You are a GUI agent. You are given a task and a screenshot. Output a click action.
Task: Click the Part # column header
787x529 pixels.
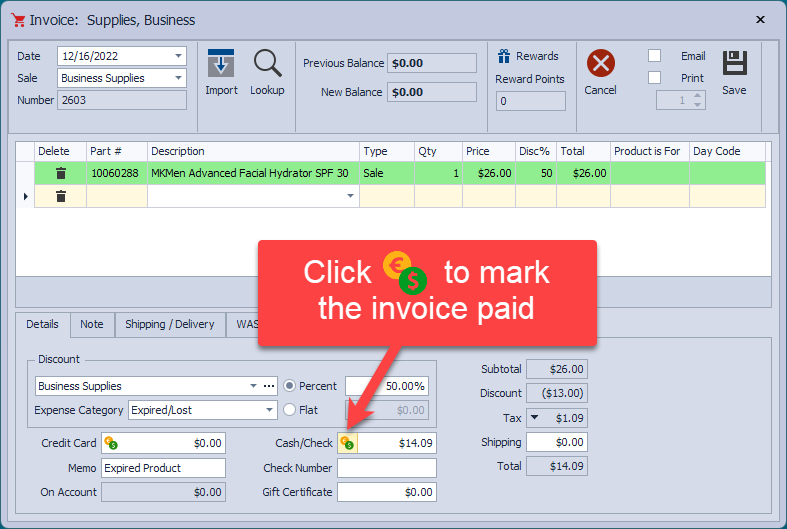[x=116, y=151]
